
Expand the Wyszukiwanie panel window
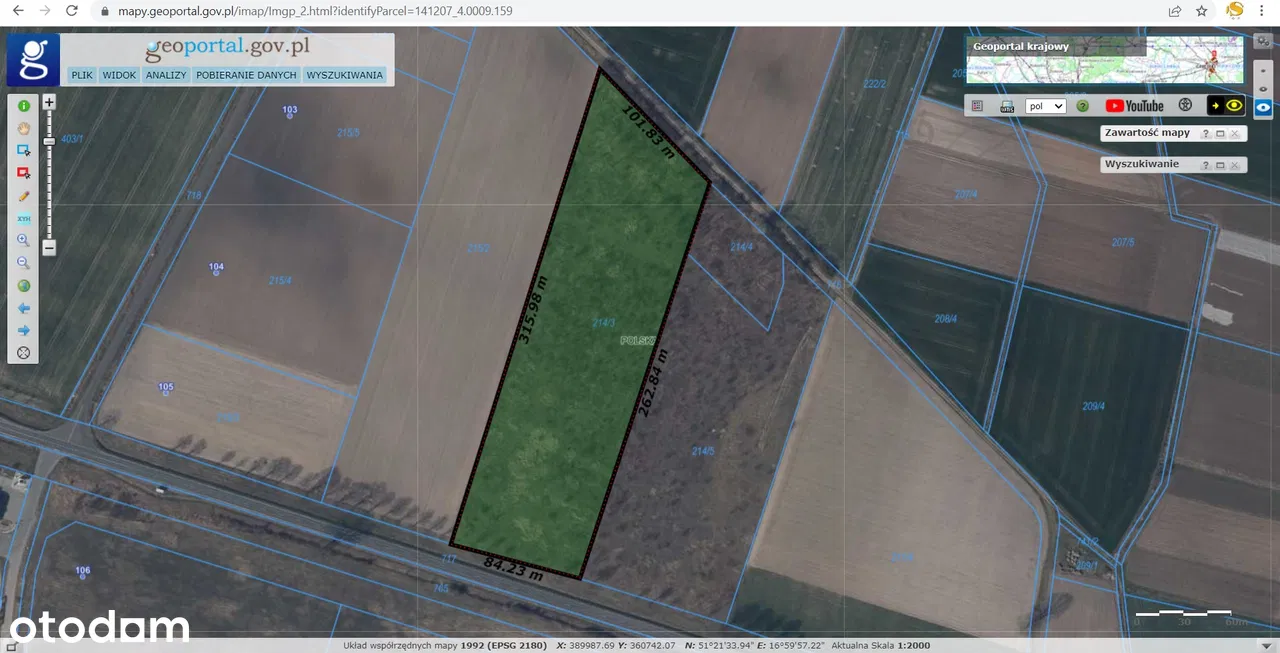[x=1220, y=164]
